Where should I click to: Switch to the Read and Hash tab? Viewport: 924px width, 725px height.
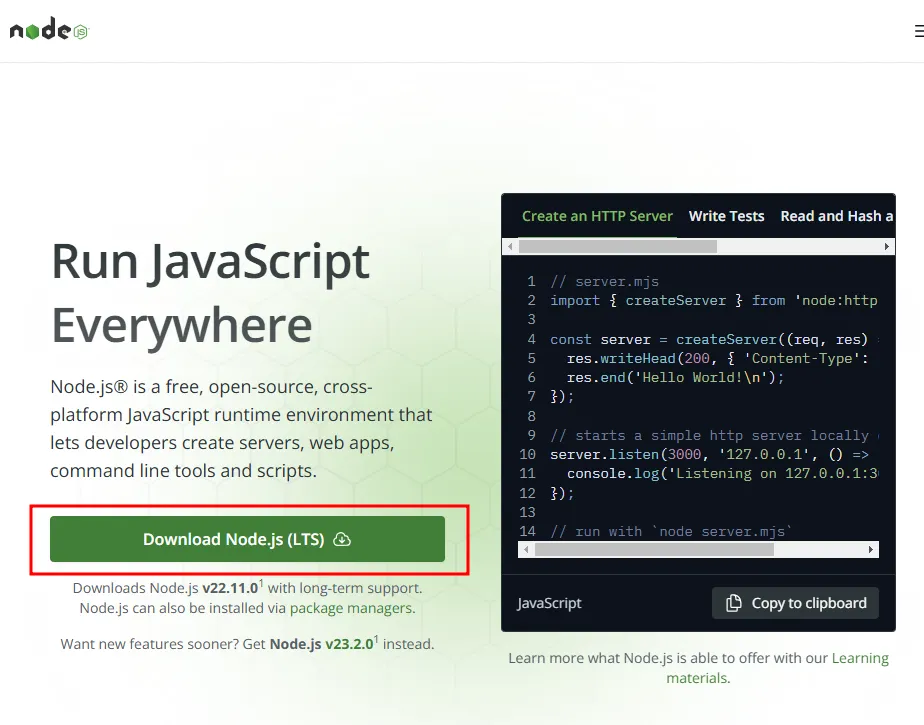tap(836, 216)
